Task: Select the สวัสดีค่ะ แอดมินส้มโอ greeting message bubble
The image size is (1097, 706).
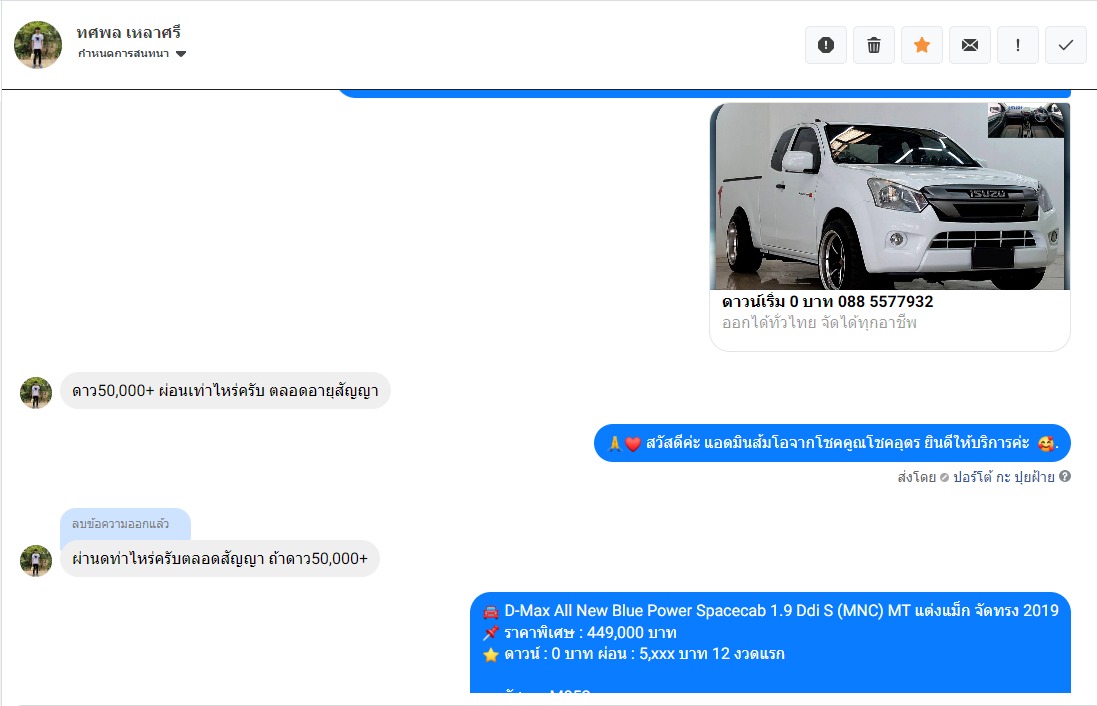Action: pyautogui.click(x=833, y=443)
